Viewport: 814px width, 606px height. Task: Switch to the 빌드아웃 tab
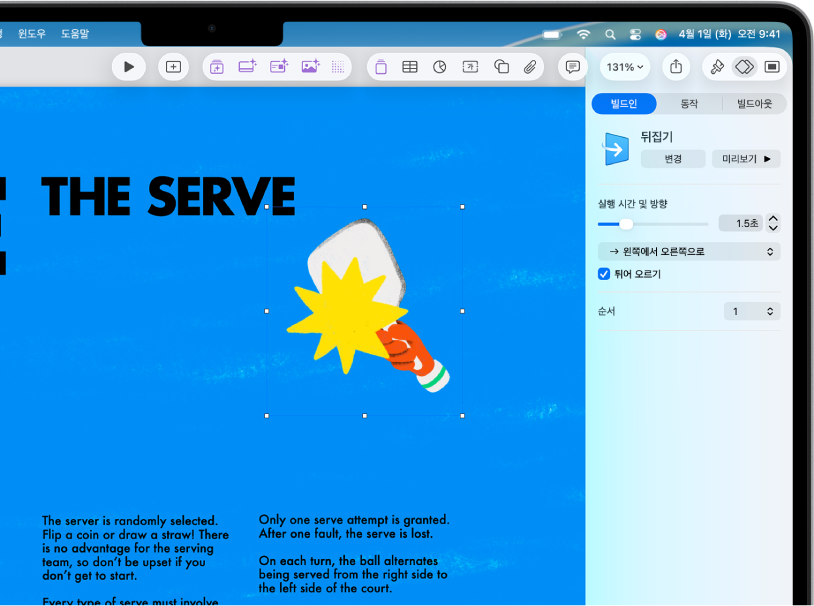click(754, 104)
